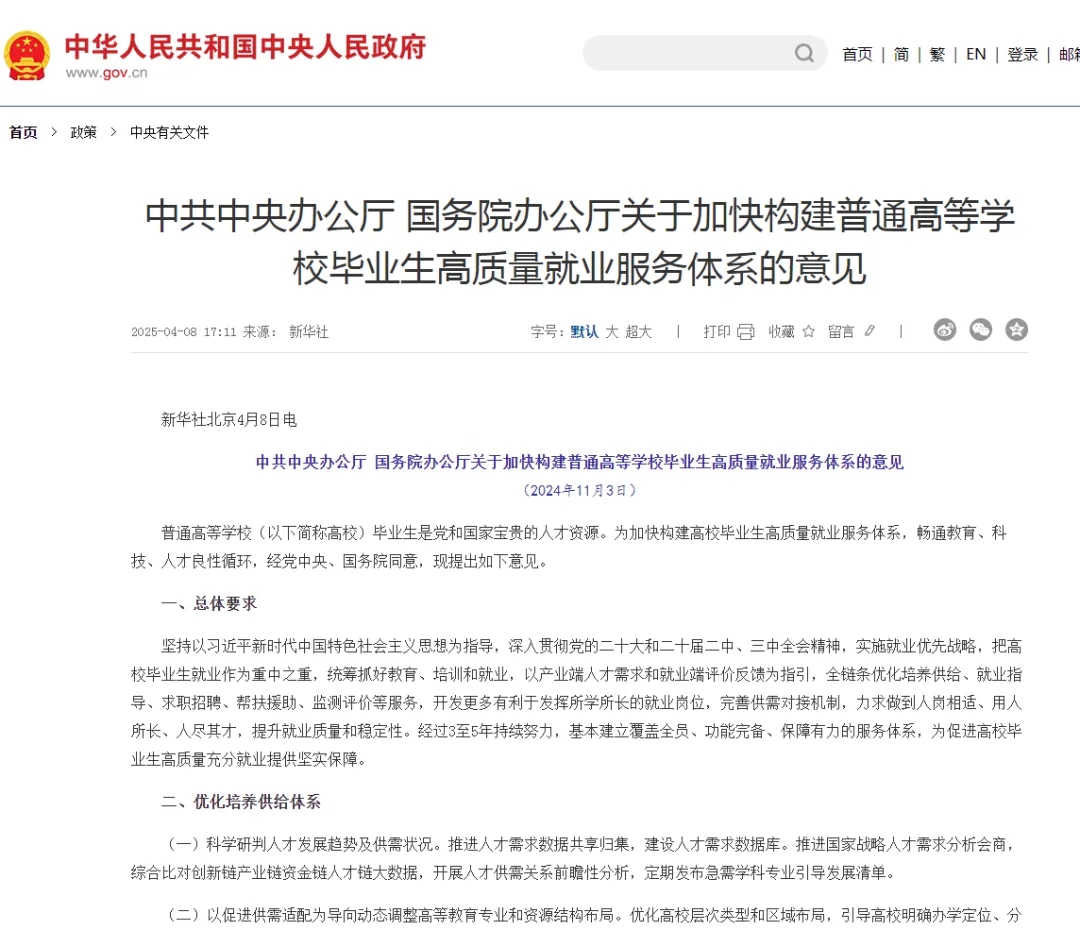This screenshot has height=930, width=1080.
Task: Switch page to 繁 traditional Chinese
Action: pyautogui.click(x=937, y=54)
